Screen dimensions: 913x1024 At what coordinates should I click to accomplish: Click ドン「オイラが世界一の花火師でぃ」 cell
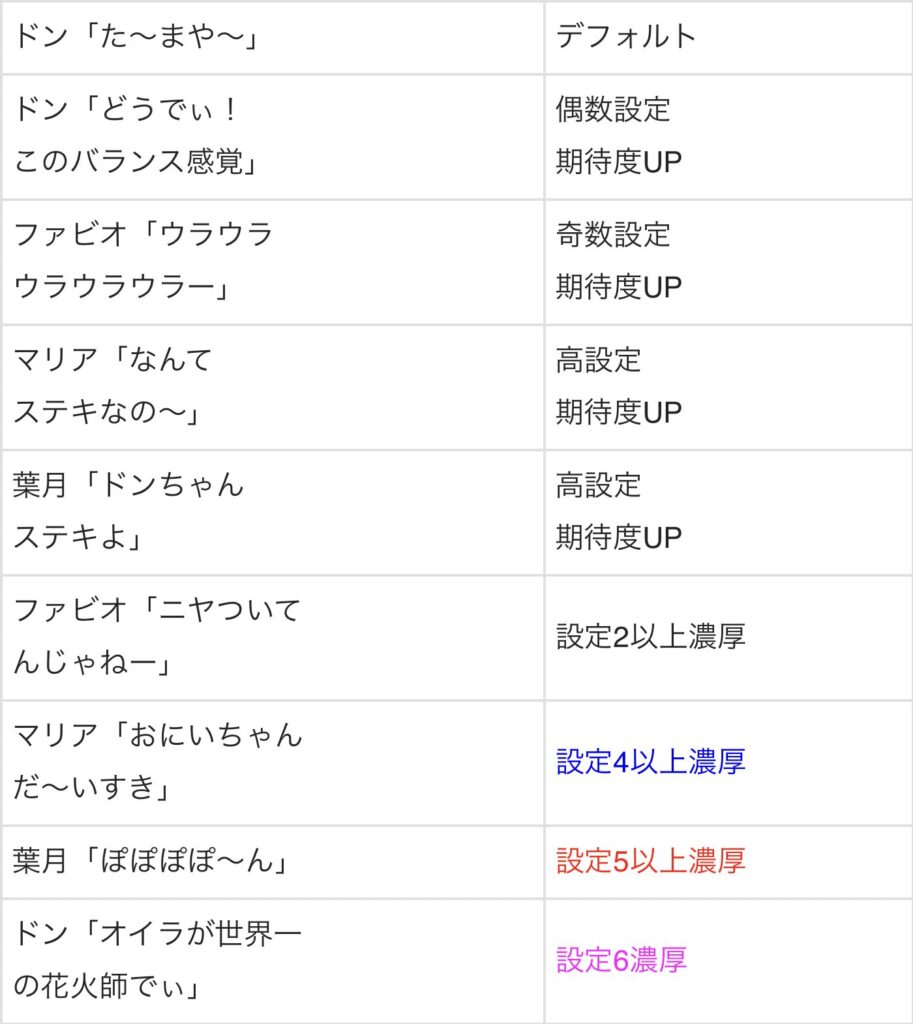click(x=272, y=961)
